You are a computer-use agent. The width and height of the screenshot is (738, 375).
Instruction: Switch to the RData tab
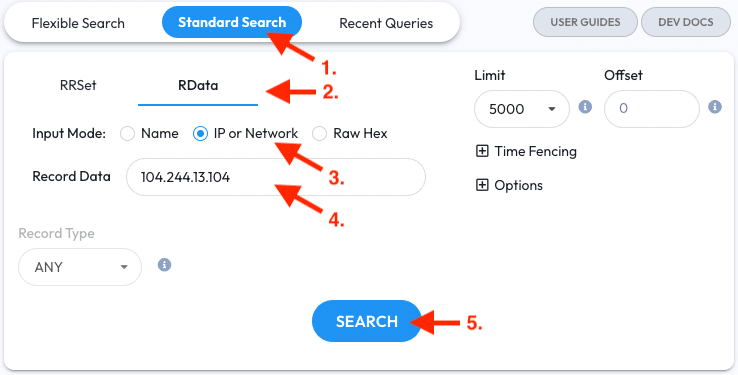click(x=198, y=86)
